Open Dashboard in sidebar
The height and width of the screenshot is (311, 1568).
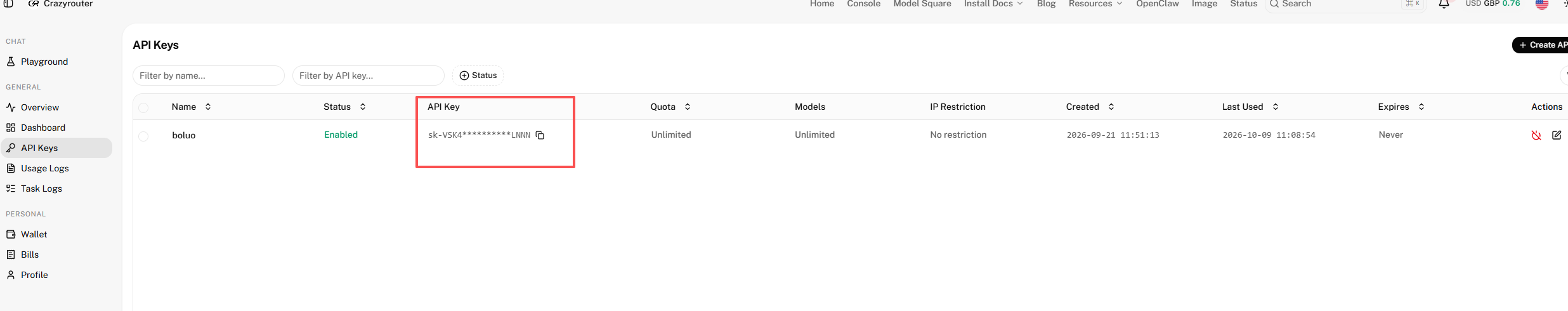coord(56,128)
